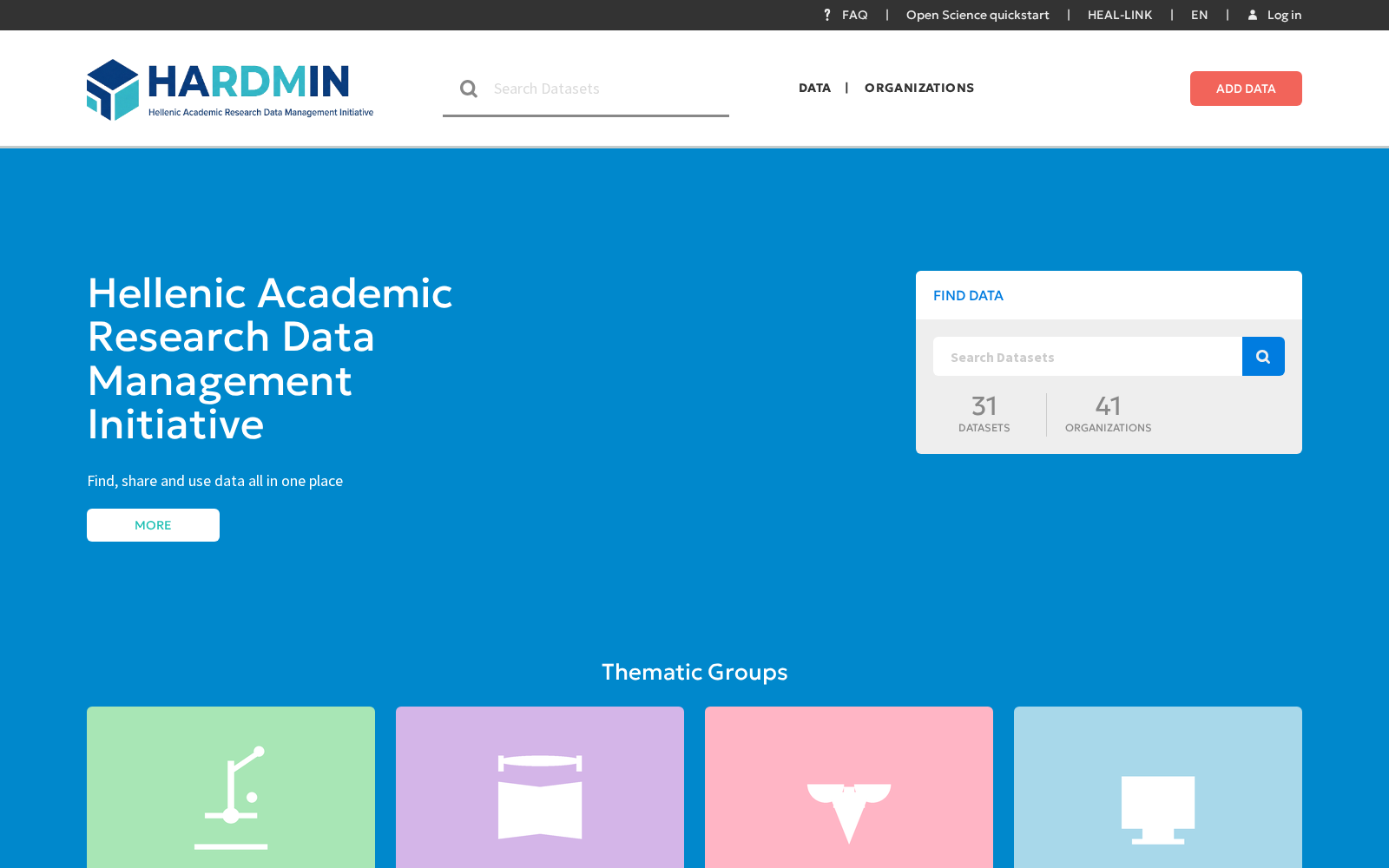Click the Thematic Groups heading

pyautogui.click(x=694, y=672)
